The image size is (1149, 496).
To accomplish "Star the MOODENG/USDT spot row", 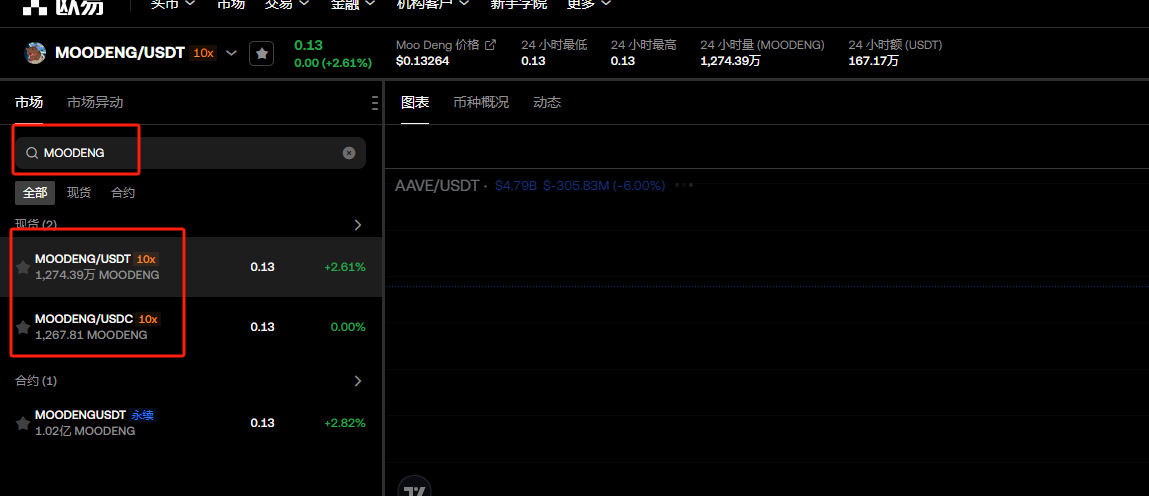I will click(x=23, y=267).
